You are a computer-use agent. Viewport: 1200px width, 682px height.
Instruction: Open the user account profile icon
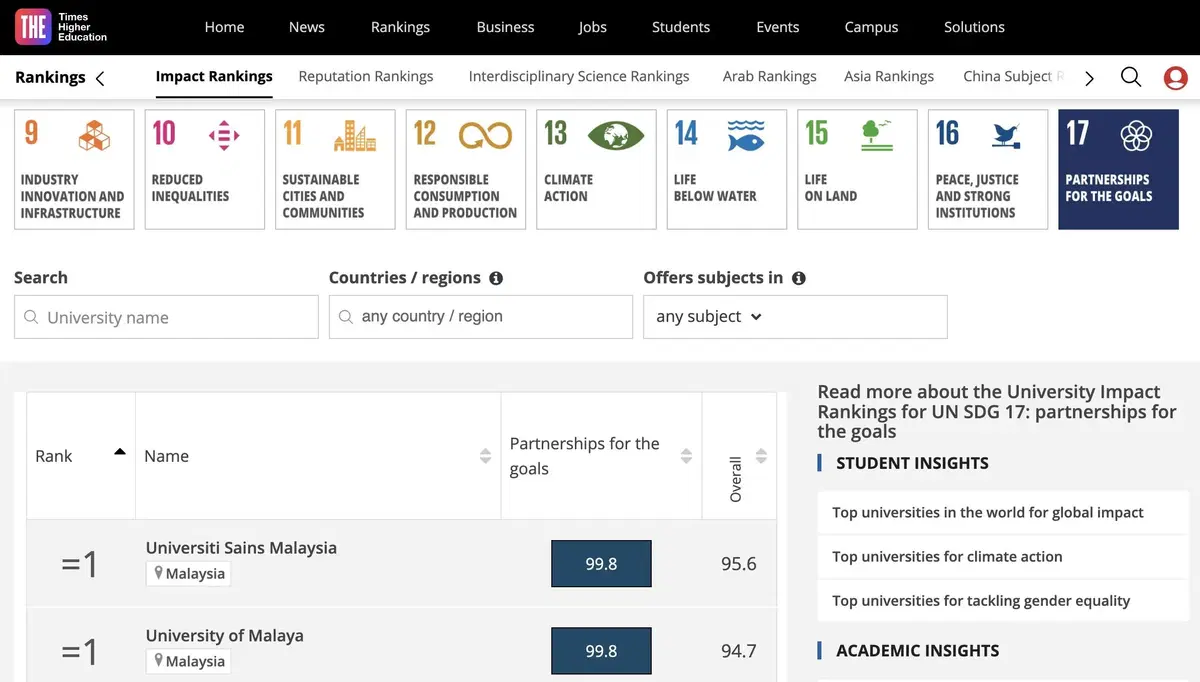[1176, 77]
